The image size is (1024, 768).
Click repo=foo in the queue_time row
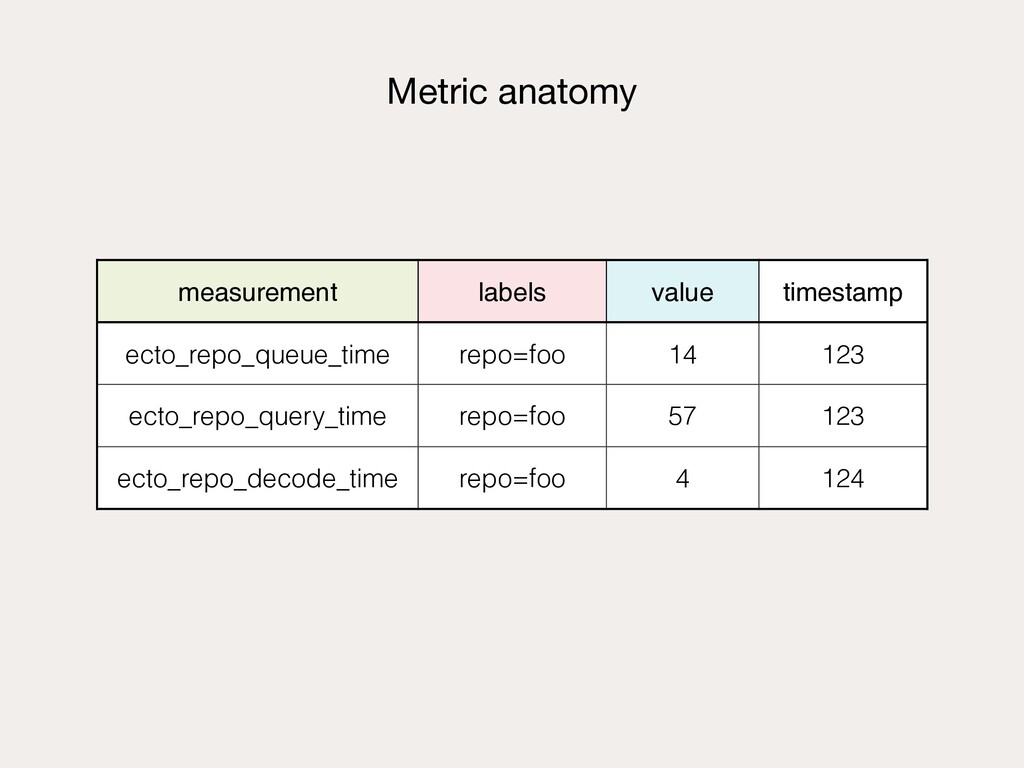pyautogui.click(x=512, y=353)
